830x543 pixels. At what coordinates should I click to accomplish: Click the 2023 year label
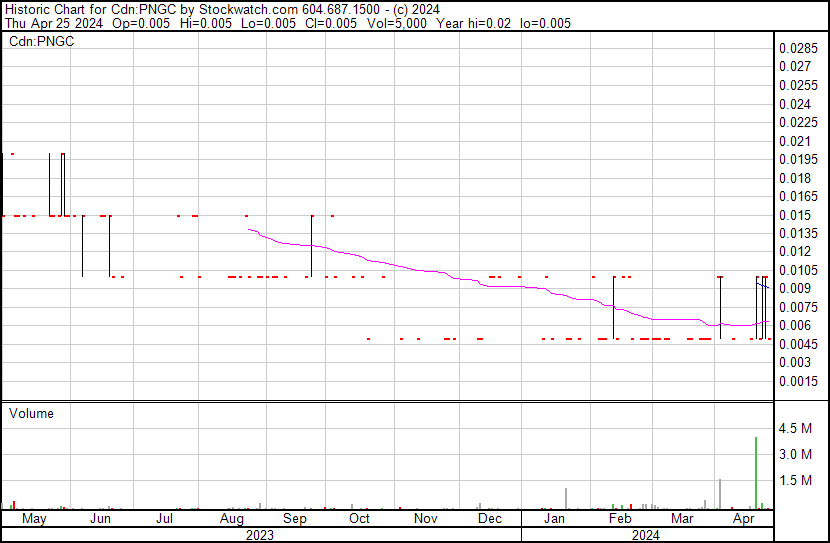[x=260, y=535]
